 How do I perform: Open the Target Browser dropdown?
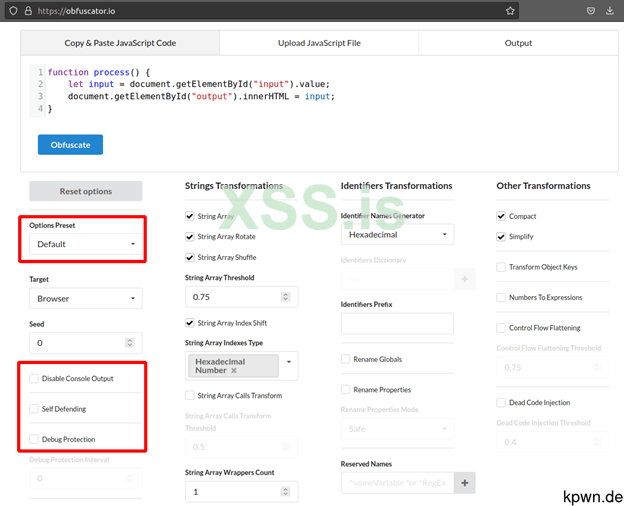86,299
